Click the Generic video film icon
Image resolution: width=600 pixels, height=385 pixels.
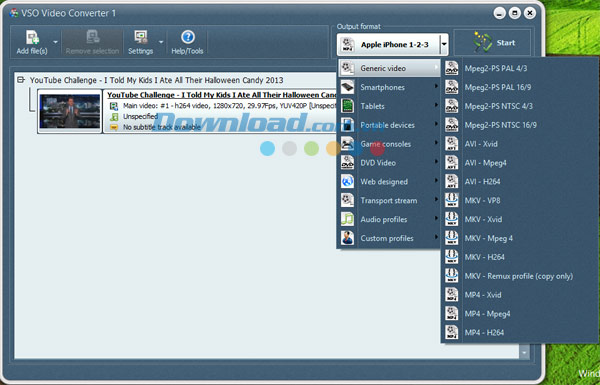347,68
